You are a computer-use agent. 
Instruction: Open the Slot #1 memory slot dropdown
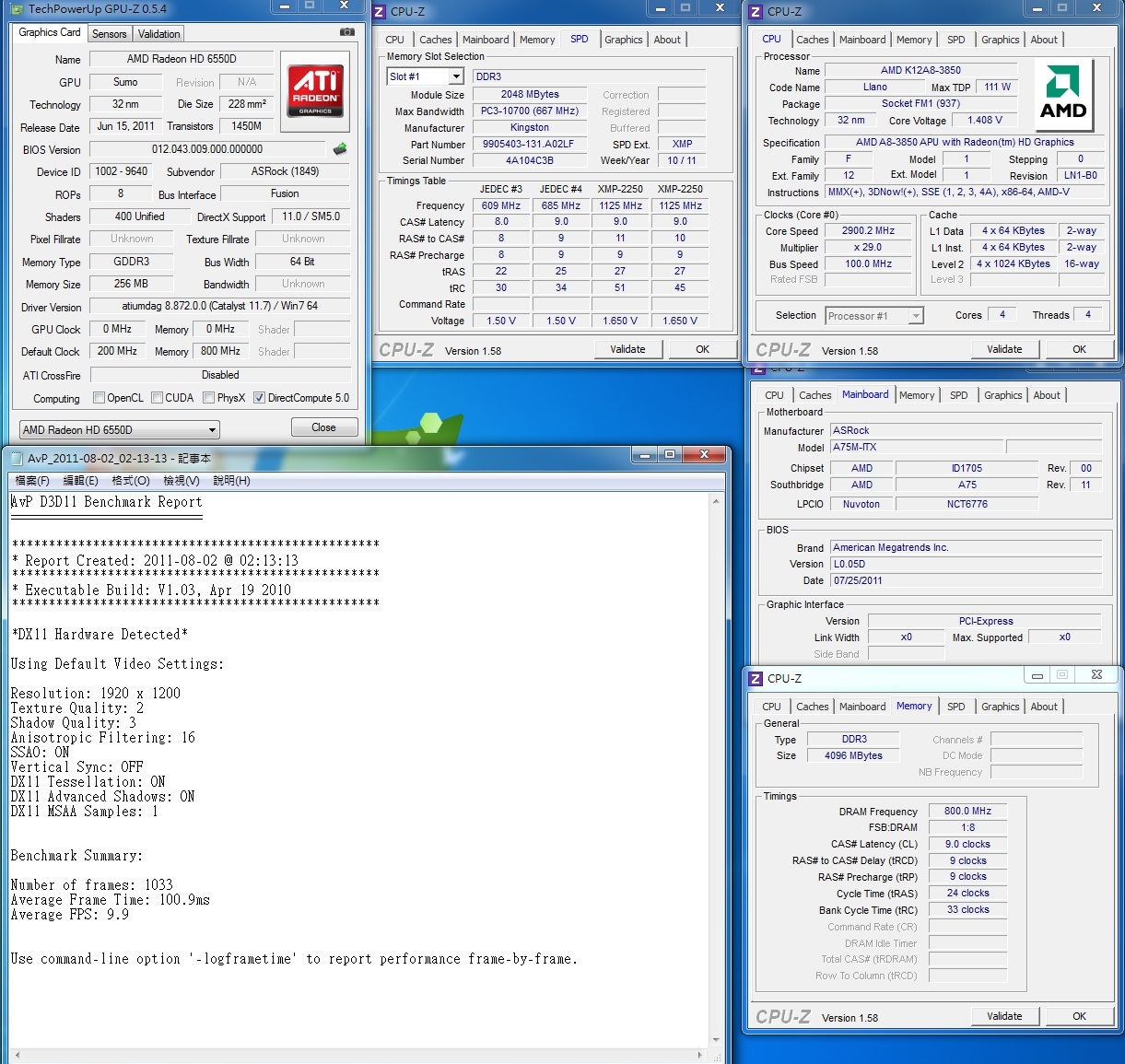click(456, 77)
